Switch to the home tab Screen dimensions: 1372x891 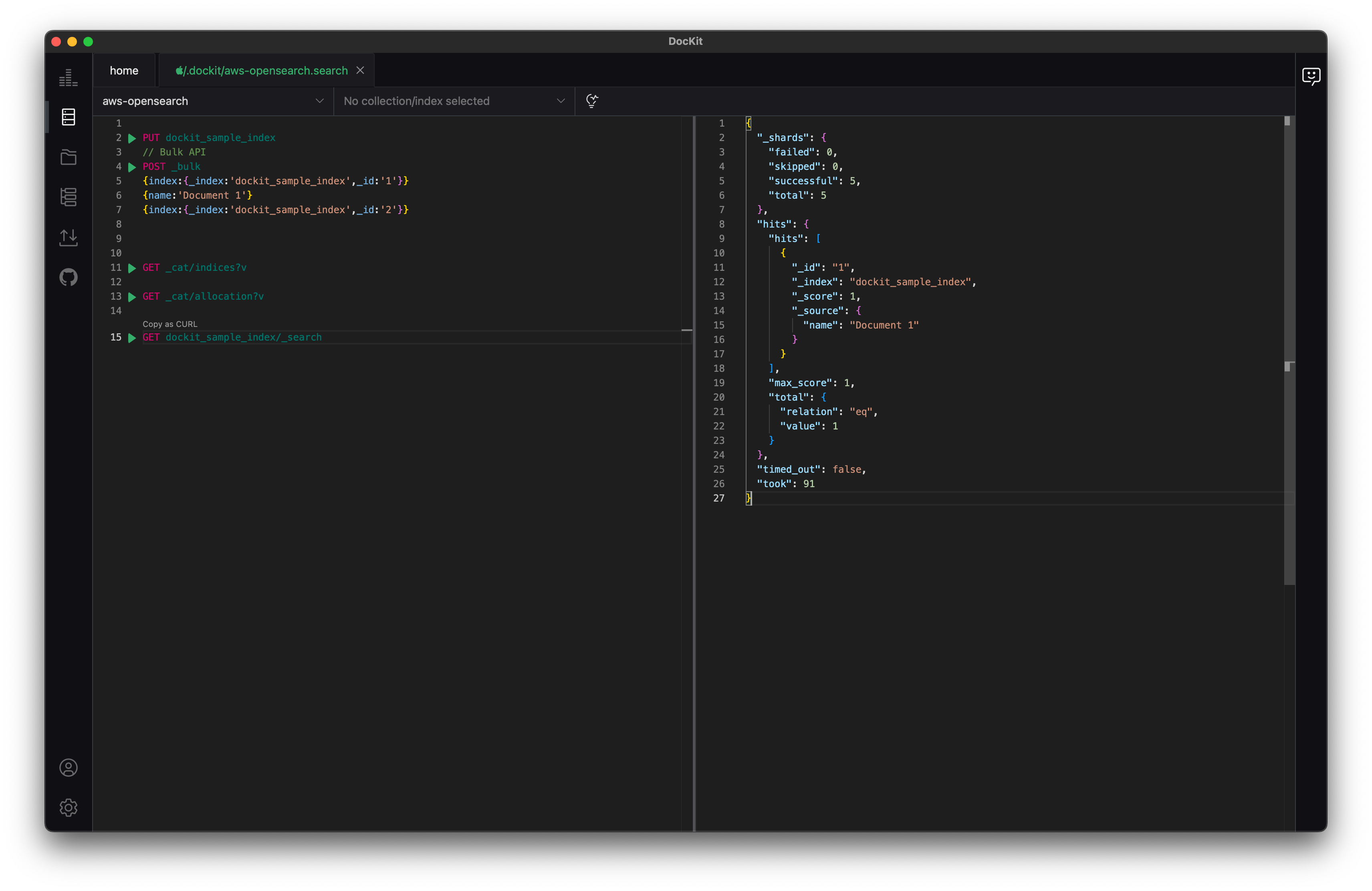pos(124,71)
